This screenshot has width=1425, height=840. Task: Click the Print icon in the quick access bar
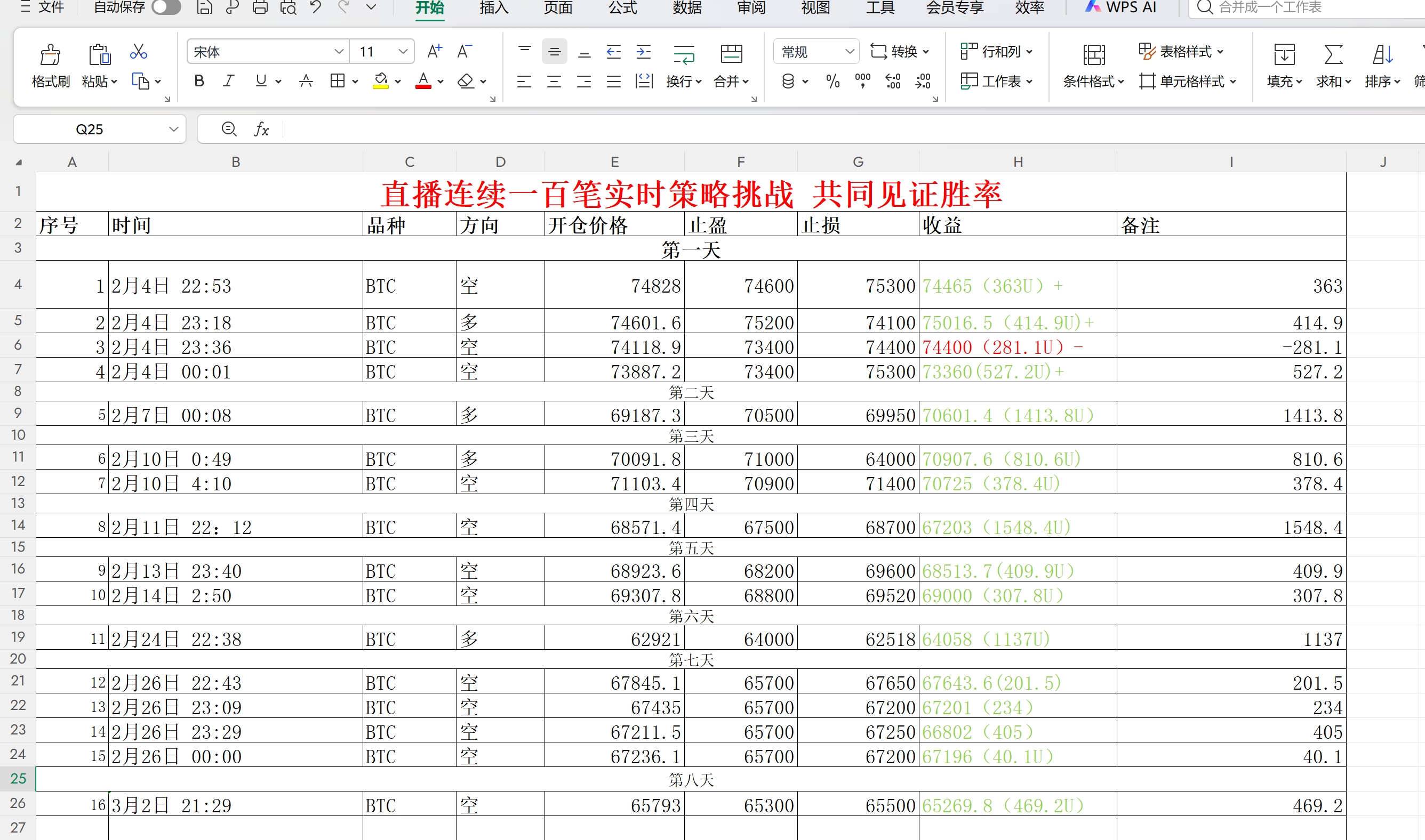[x=260, y=7]
